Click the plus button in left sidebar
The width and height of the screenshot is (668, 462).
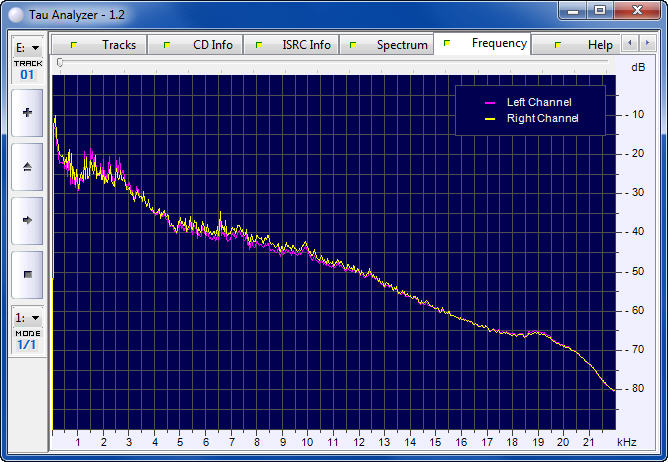tap(27, 113)
